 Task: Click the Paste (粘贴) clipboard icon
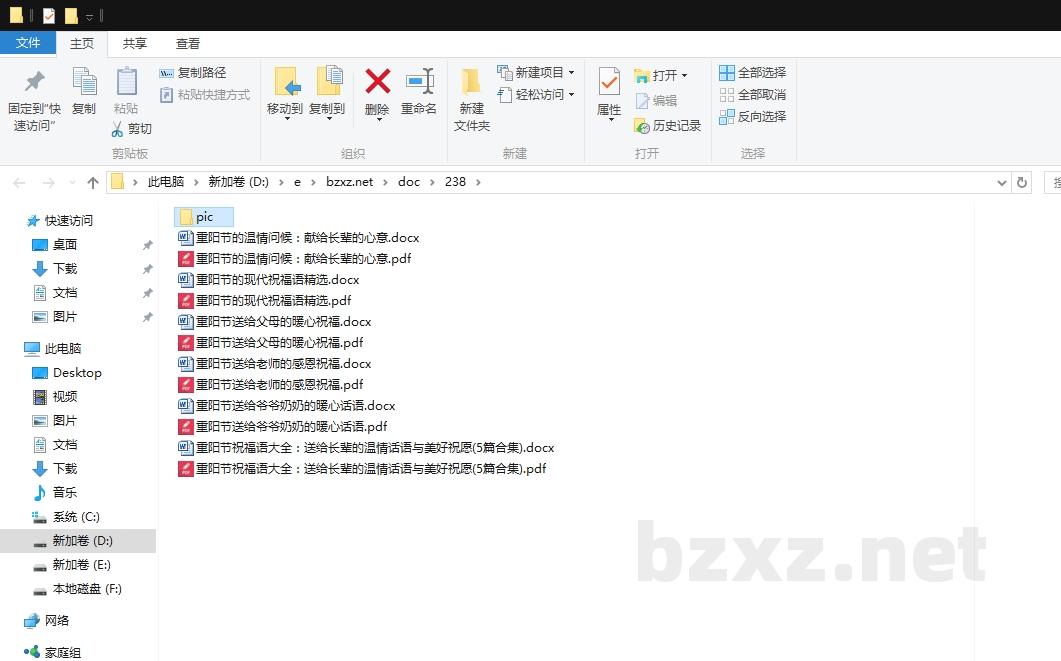point(126,82)
